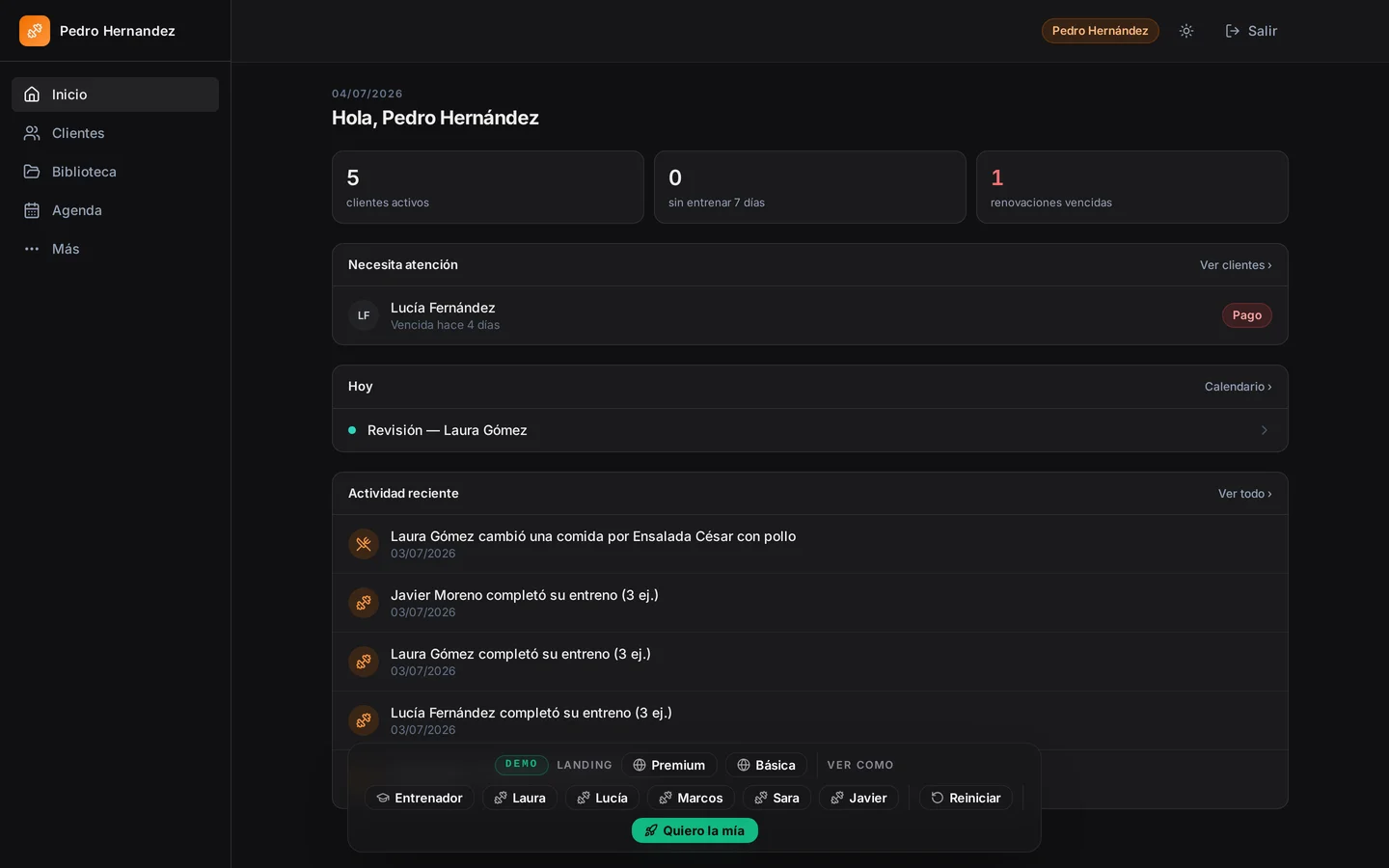Click the orange dumbbell logo icon

[35, 31]
